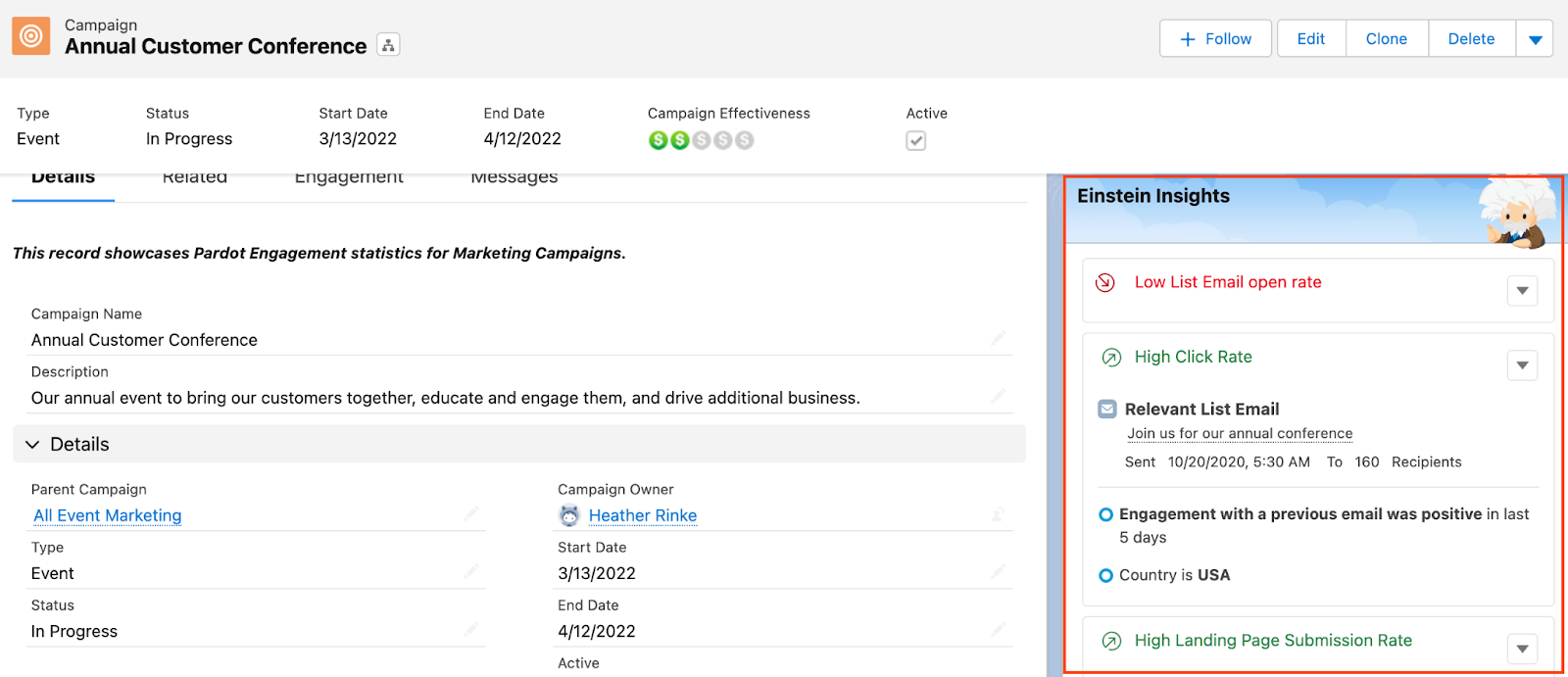Screen dimensions: 1568x677
Task: Switch to the Engagement tab
Action: [x=349, y=179]
